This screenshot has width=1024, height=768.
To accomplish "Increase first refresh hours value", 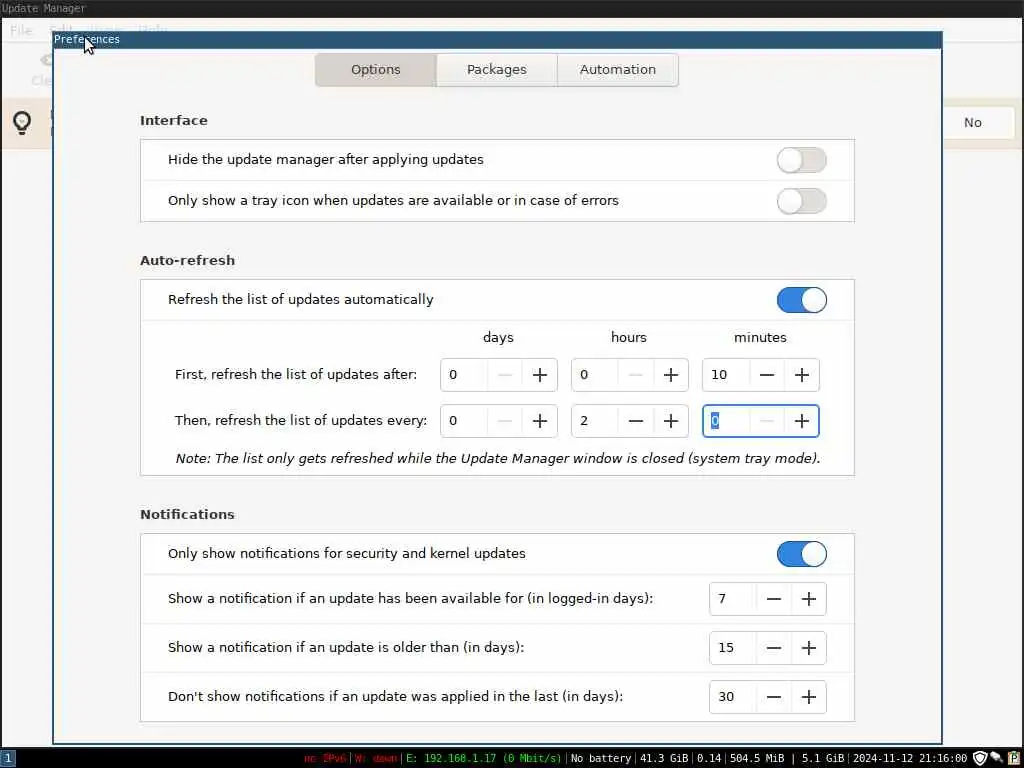I will pyautogui.click(x=671, y=375).
